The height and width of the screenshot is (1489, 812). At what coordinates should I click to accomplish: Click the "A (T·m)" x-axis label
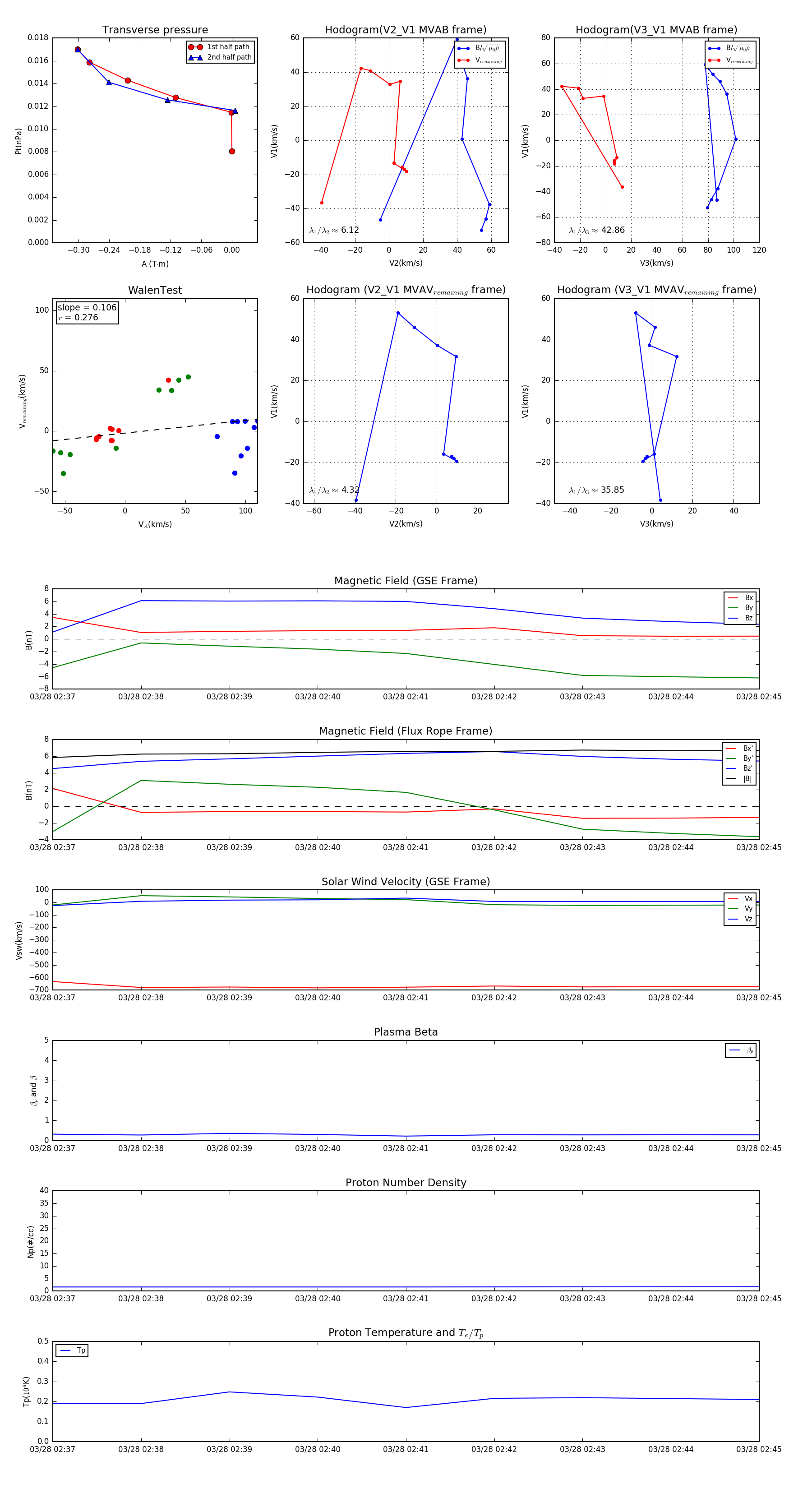[x=155, y=264]
